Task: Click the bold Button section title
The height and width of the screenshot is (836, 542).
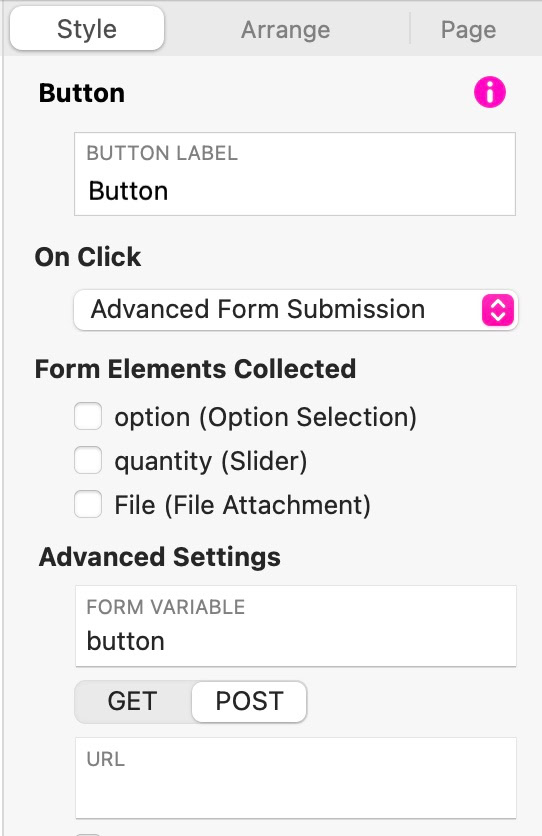Action: pos(82,93)
